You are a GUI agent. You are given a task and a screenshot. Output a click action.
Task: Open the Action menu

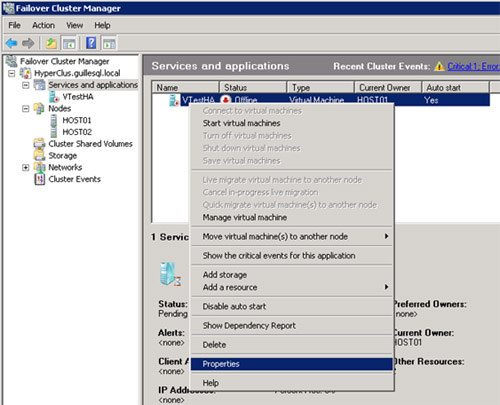pyautogui.click(x=43, y=25)
